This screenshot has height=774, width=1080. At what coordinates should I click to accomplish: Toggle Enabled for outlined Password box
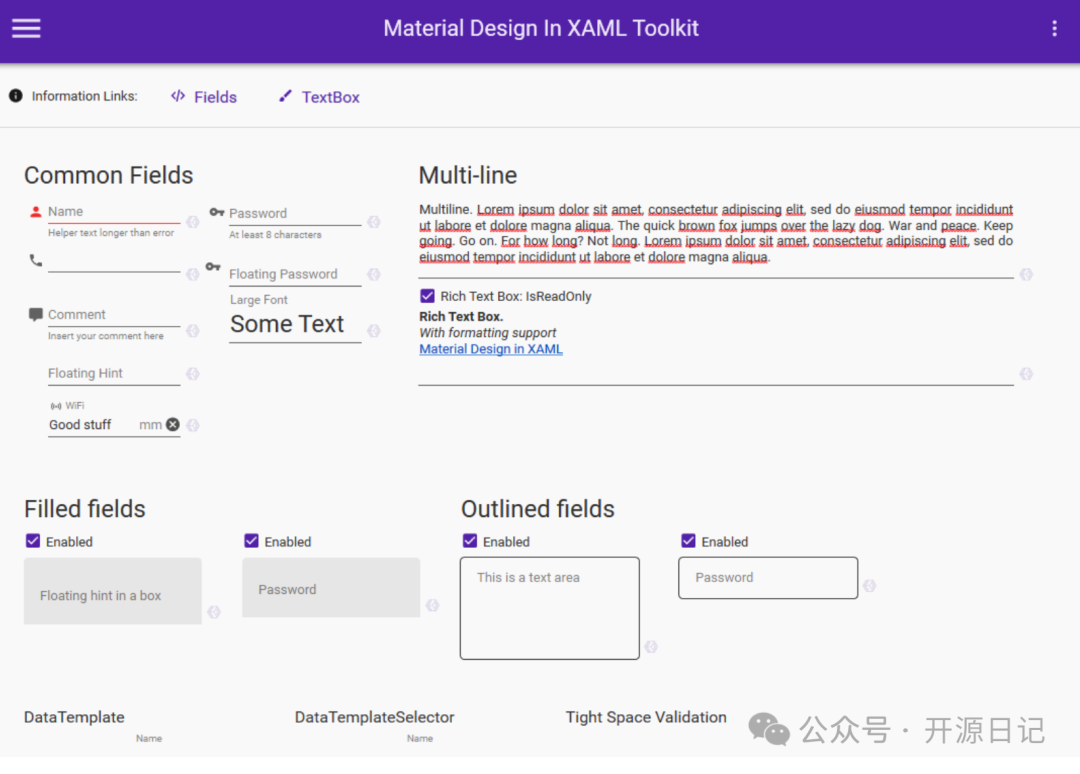(x=688, y=541)
